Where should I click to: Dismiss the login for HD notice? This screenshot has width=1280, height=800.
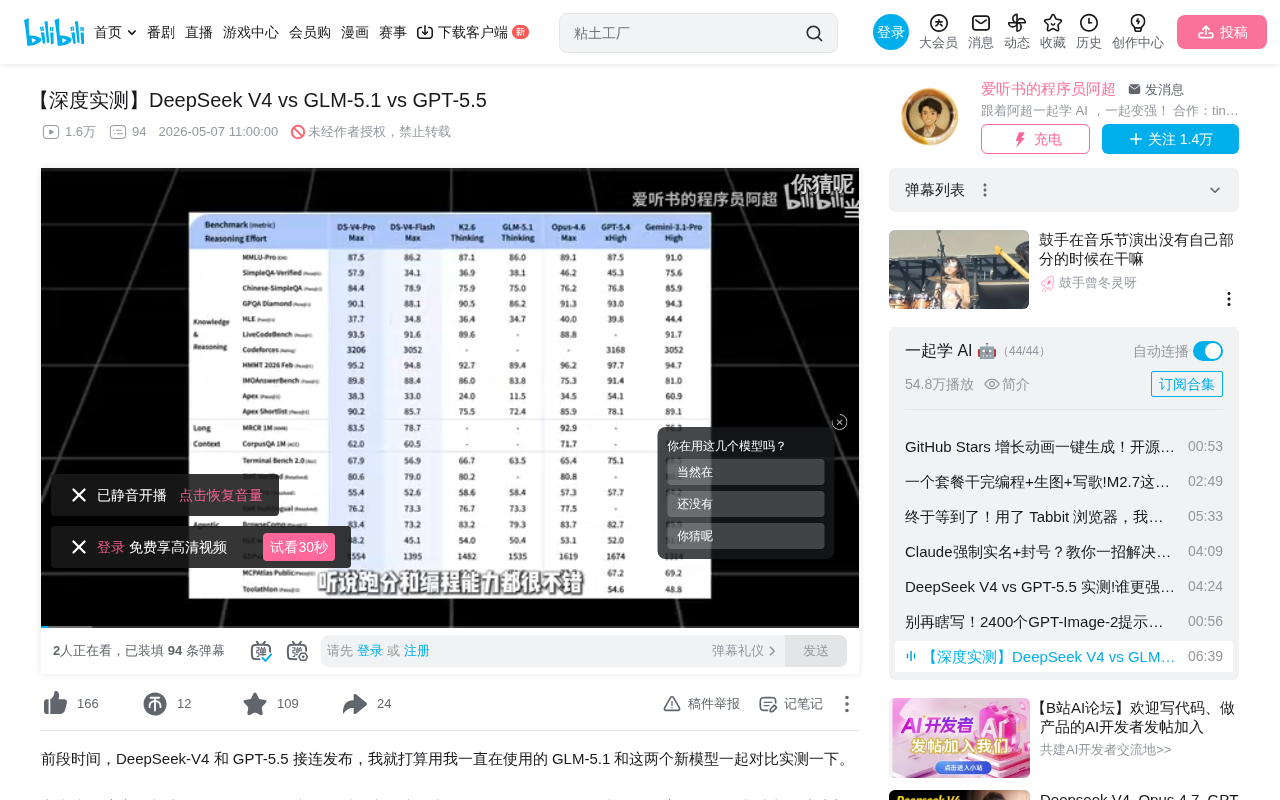79,547
